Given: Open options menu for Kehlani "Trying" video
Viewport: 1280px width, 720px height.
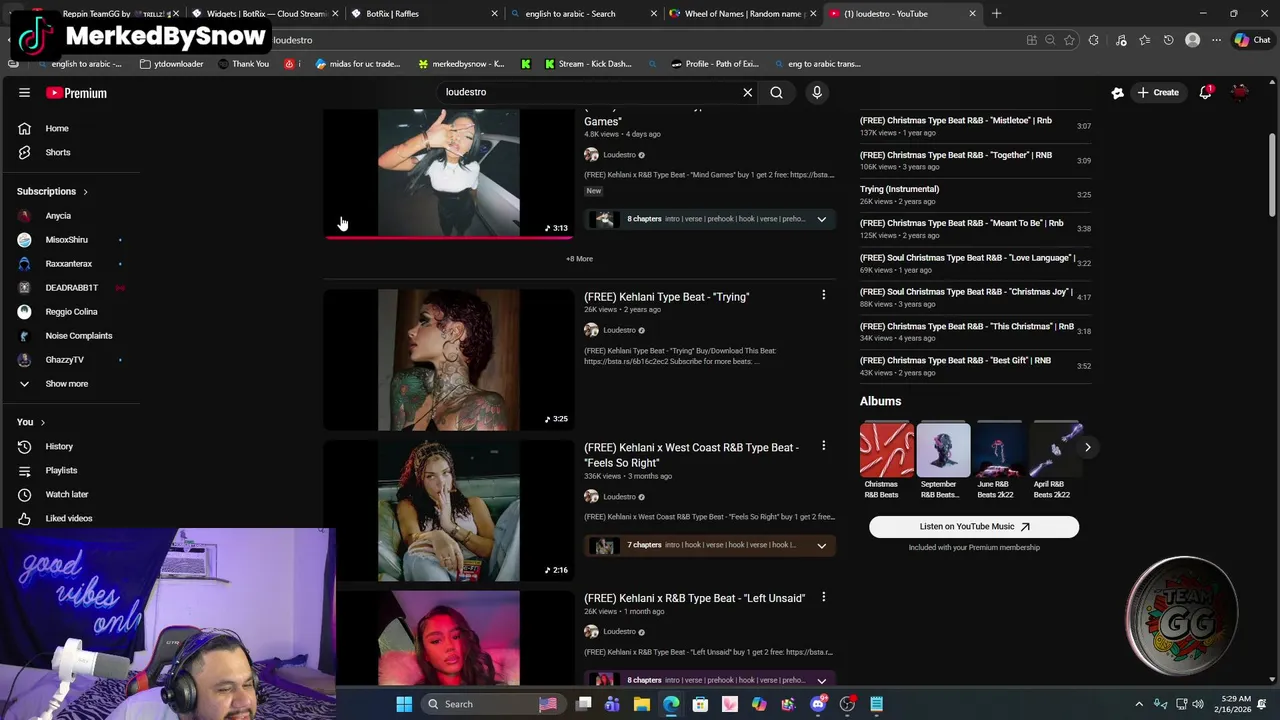Looking at the screenshot, I should [x=823, y=295].
